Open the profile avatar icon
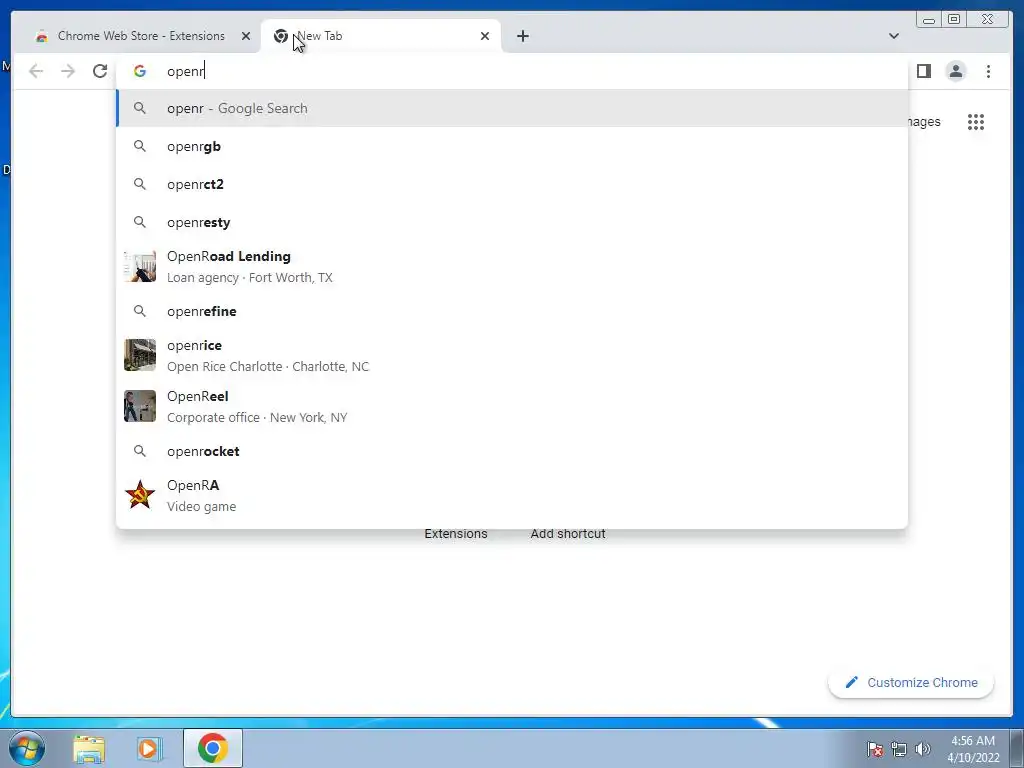Viewport: 1024px width, 768px height. point(955,71)
